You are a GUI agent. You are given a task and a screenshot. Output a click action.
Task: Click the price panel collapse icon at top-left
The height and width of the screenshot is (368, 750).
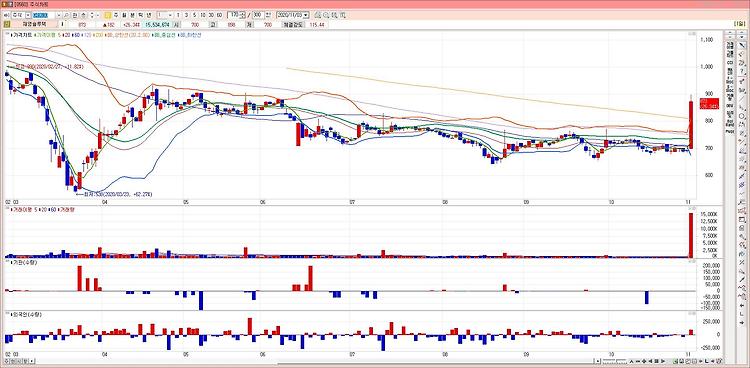pyautogui.click(x=6, y=34)
